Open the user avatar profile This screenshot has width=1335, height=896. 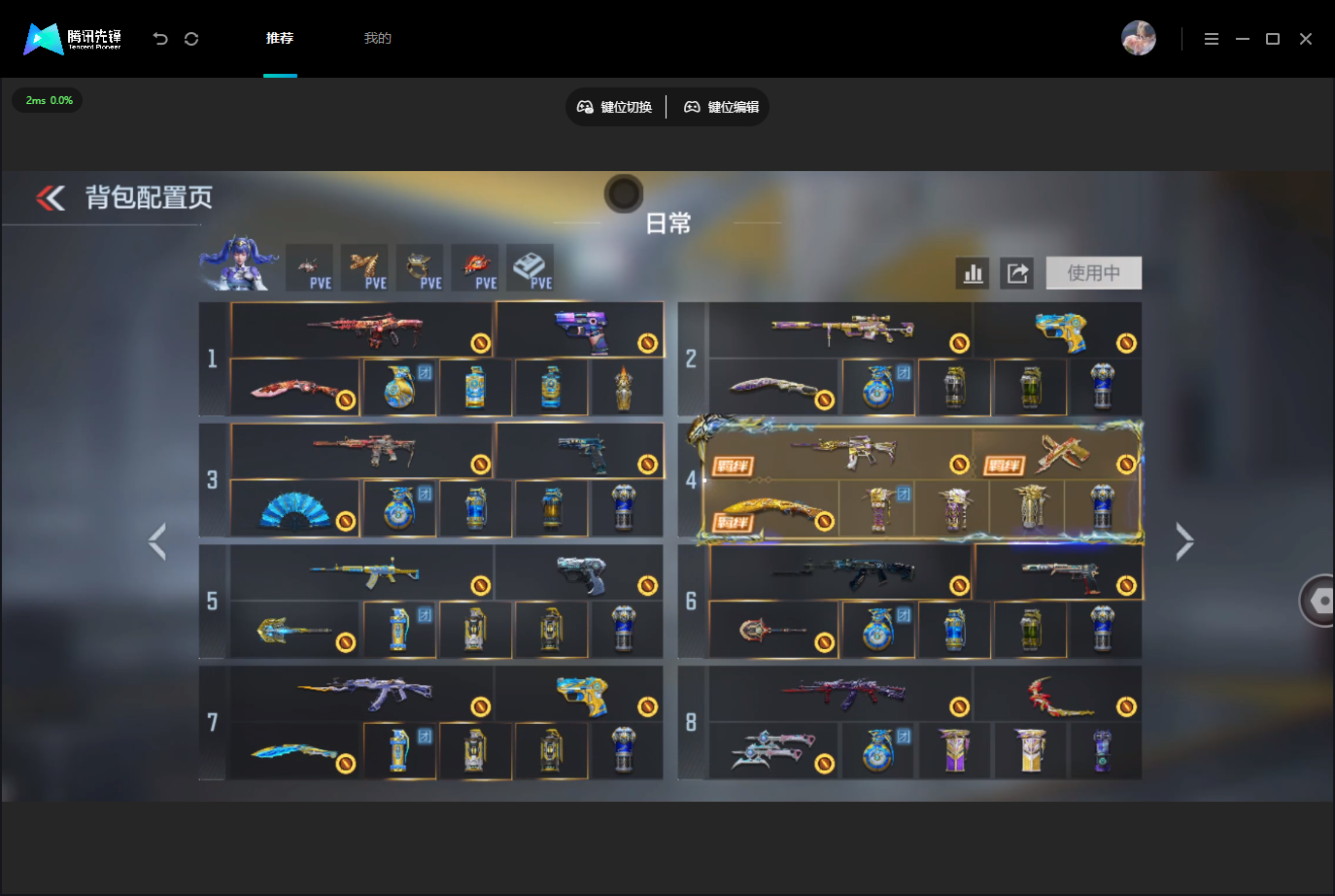click(1139, 38)
